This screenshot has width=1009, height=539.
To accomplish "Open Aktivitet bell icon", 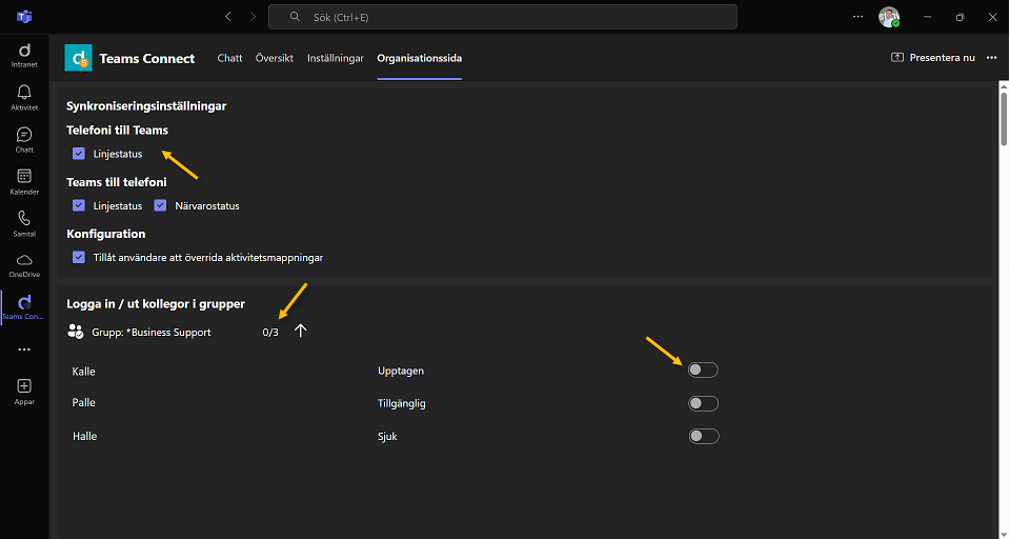I will (x=24, y=98).
